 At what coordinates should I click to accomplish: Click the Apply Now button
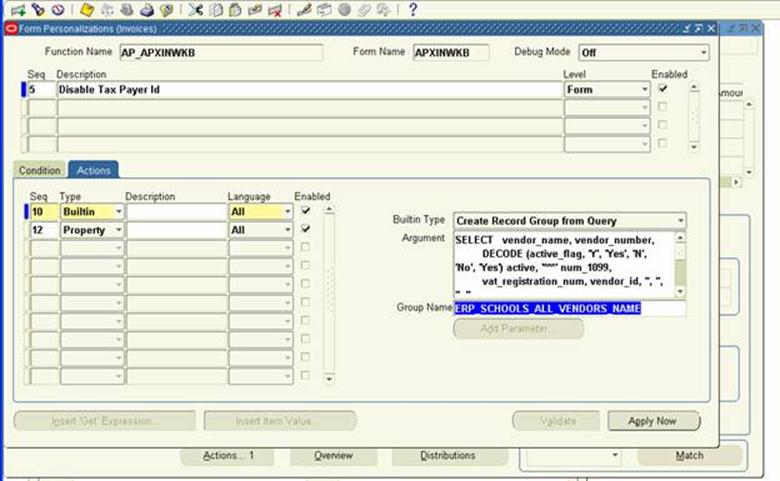click(653, 421)
